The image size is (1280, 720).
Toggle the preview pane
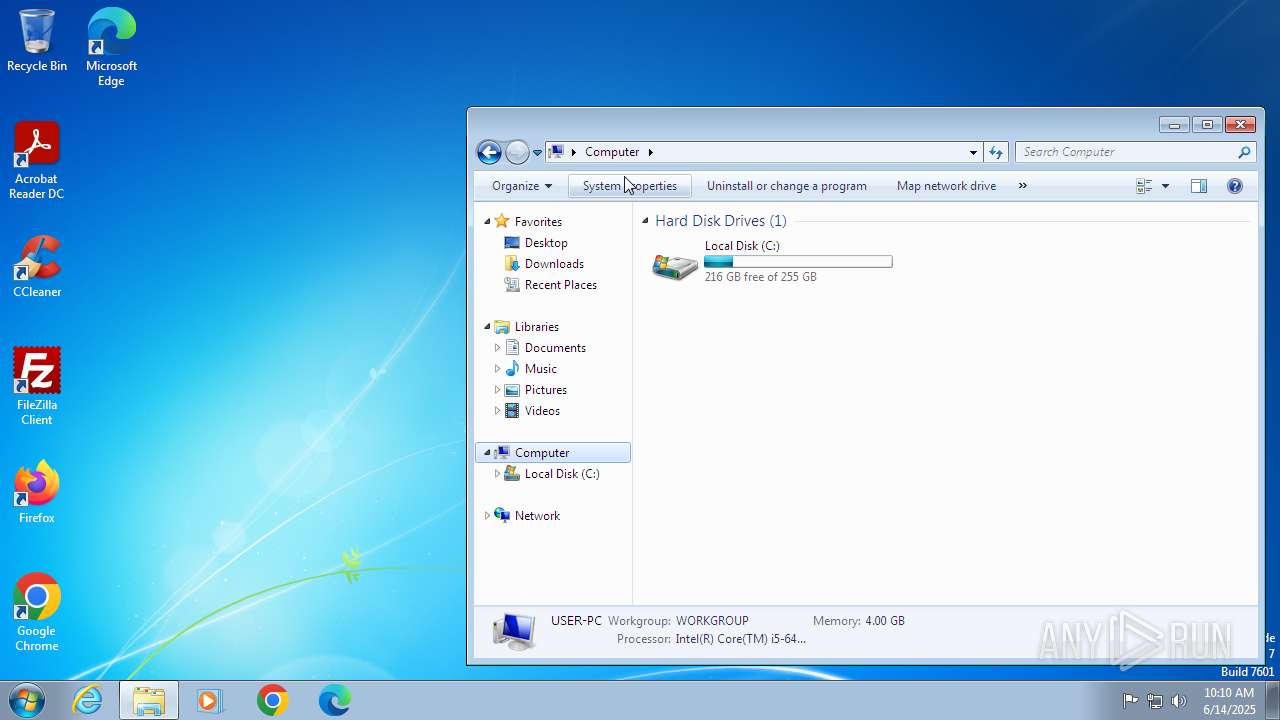click(x=1199, y=186)
